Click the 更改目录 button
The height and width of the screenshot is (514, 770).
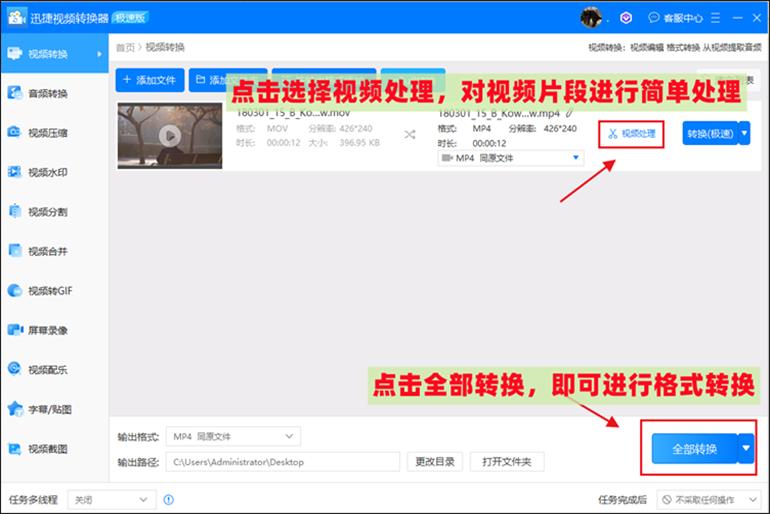pyautogui.click(x=435, y=462)
